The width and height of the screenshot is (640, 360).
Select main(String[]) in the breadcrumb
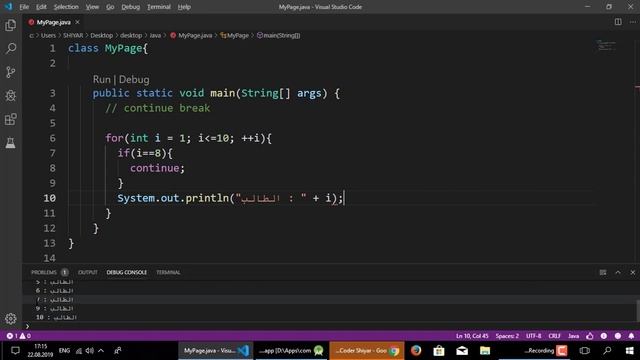coord(279,36)
